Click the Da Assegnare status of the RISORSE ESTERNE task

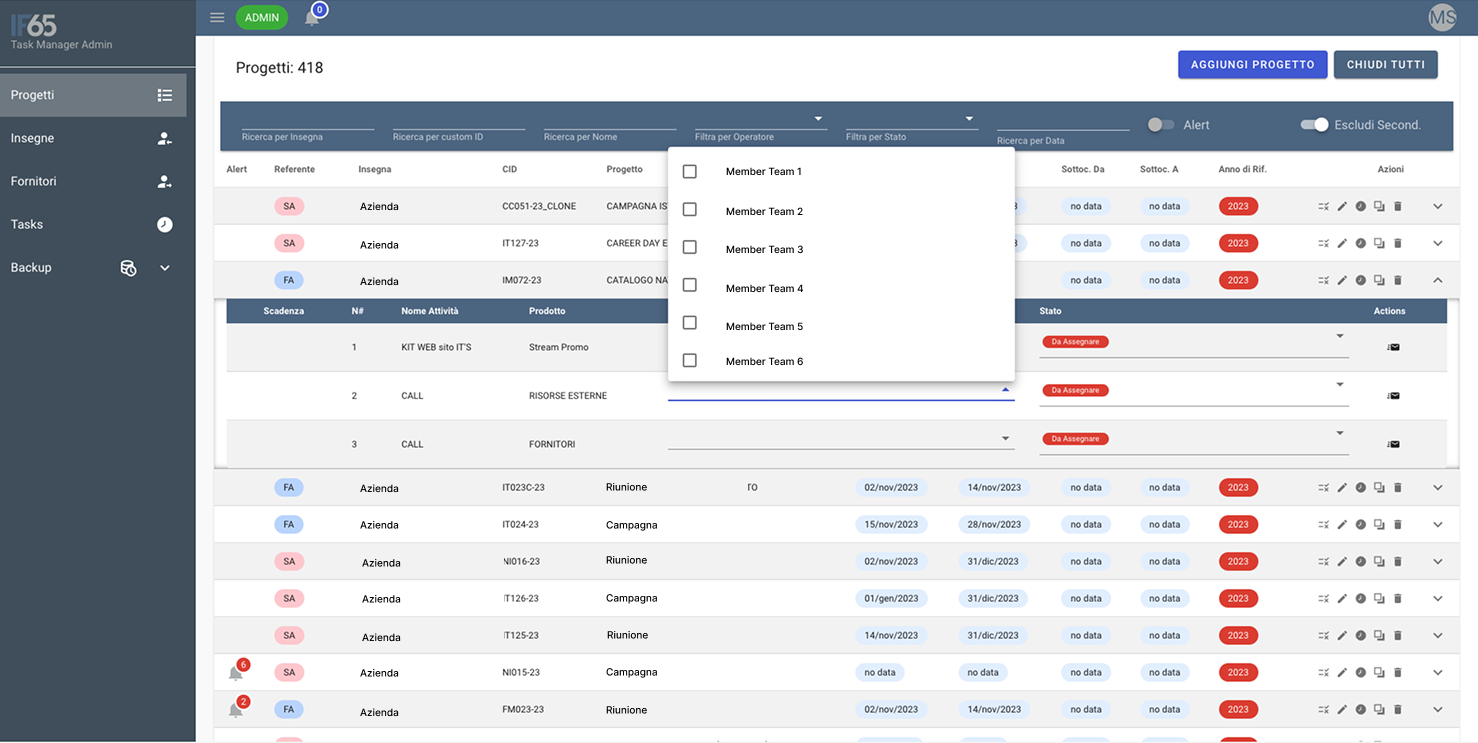coord(1075,390)
